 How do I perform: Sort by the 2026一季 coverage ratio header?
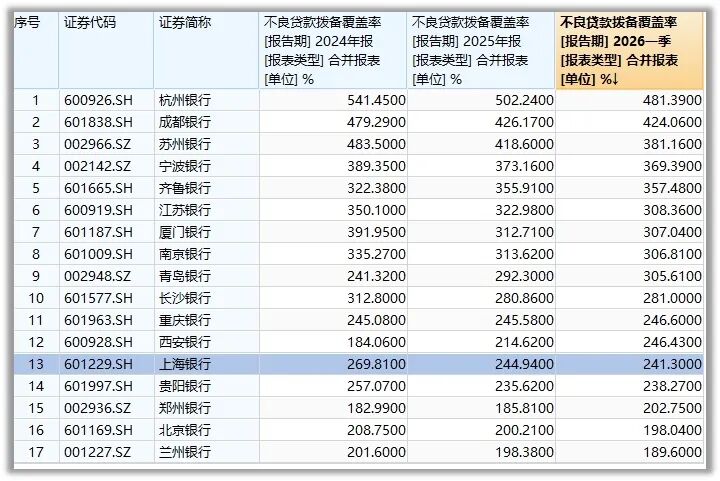629,50
